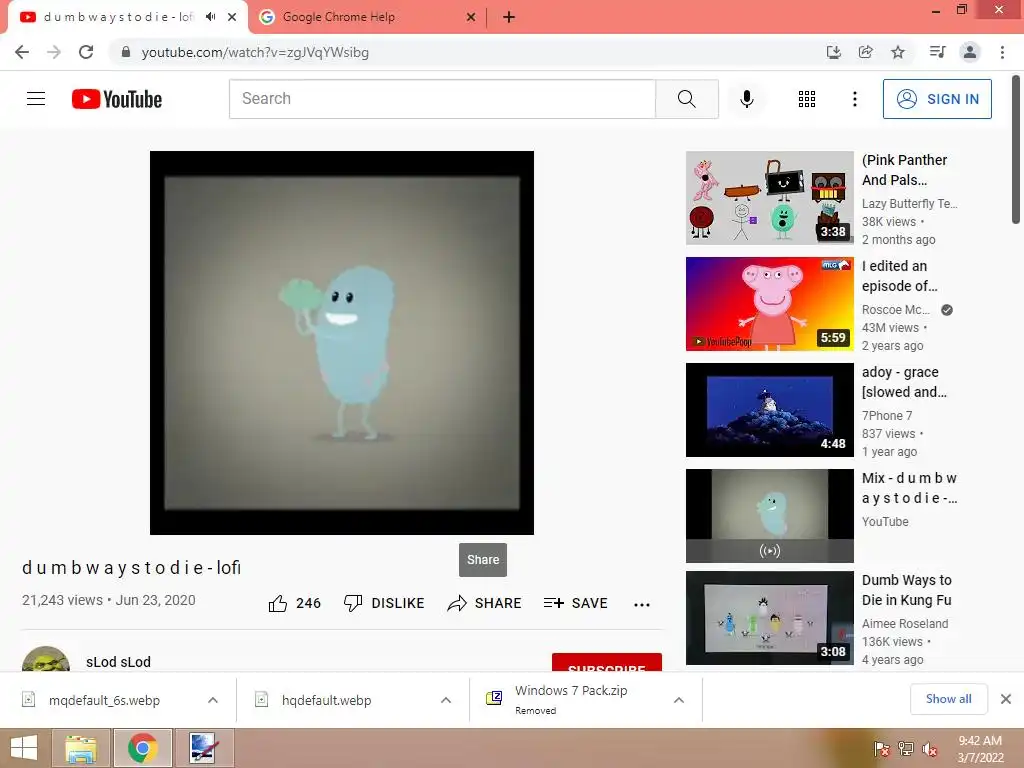Click Show all downloads button
Image resolution: width=1024 pixels, height=768 pixels.
point(948,699)
